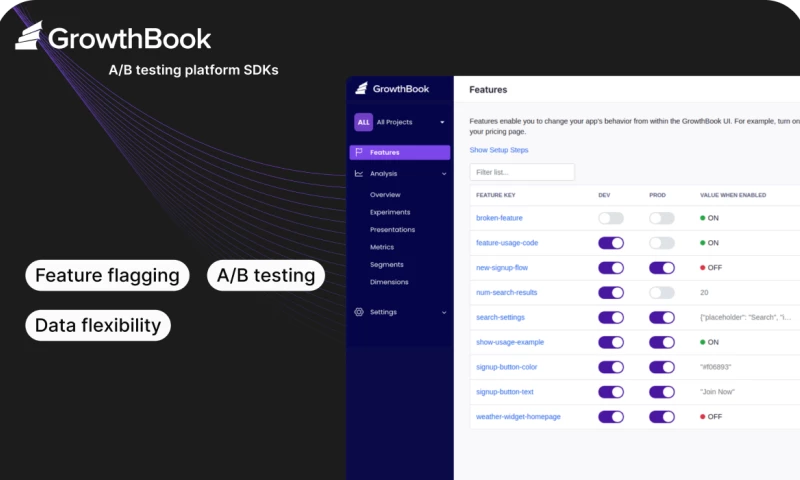Click the large GrowthBook banner logo
The width and height of the screenshot is (800, 480).
tap(113, 37)
